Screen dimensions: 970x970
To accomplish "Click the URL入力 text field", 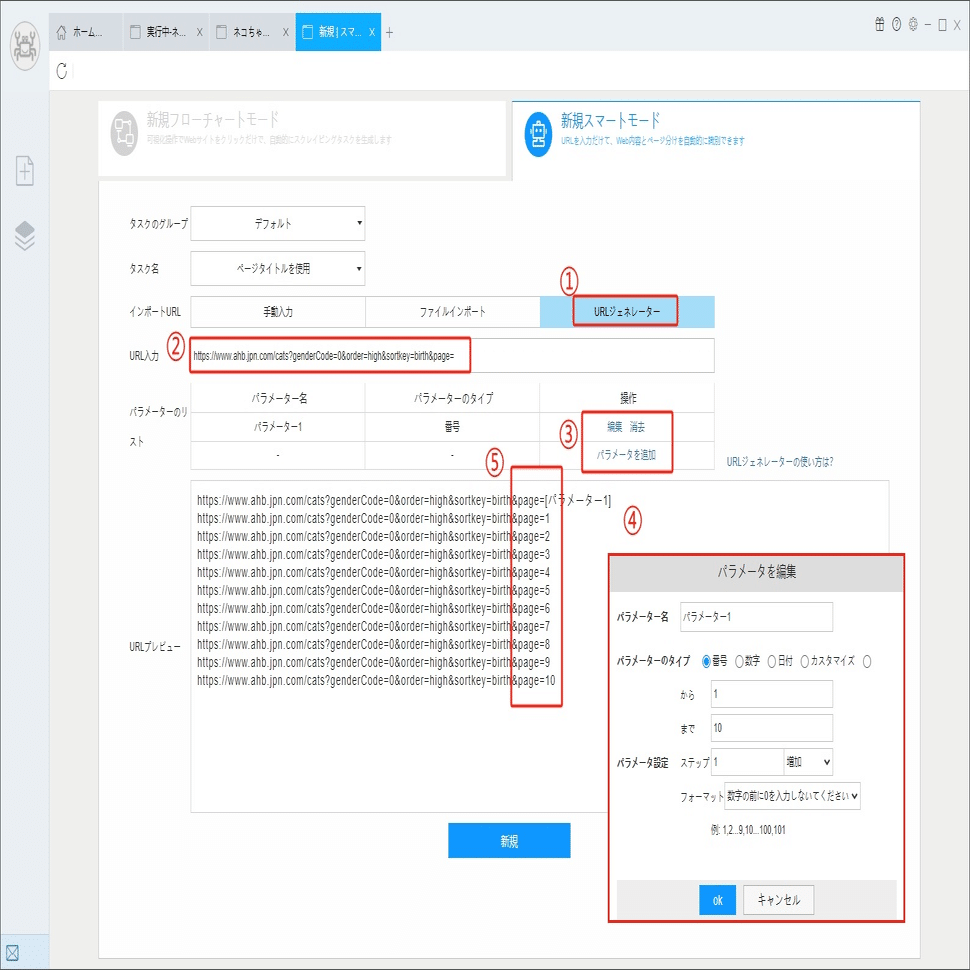I will (x=452, y=356).
